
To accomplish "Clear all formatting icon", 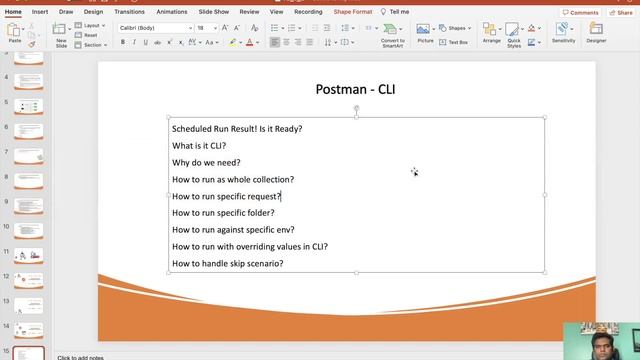I will click(254, 28).
